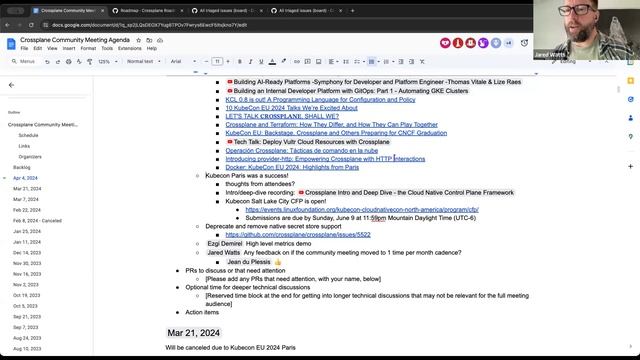Open the Crossplane and Terraform link
Image resolution: width=640 pixels, height=360 pixels.
click(x=331, y=124)
